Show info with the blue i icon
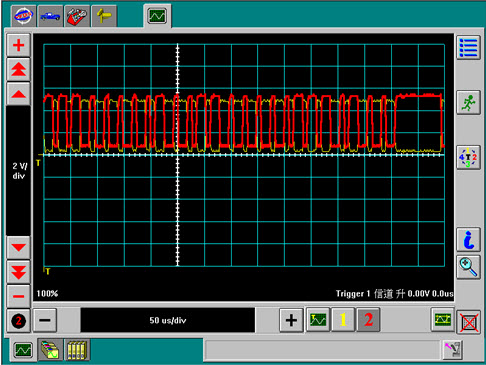Image resolution: width=486 pixels, height=365 pixels. point(468,239)
